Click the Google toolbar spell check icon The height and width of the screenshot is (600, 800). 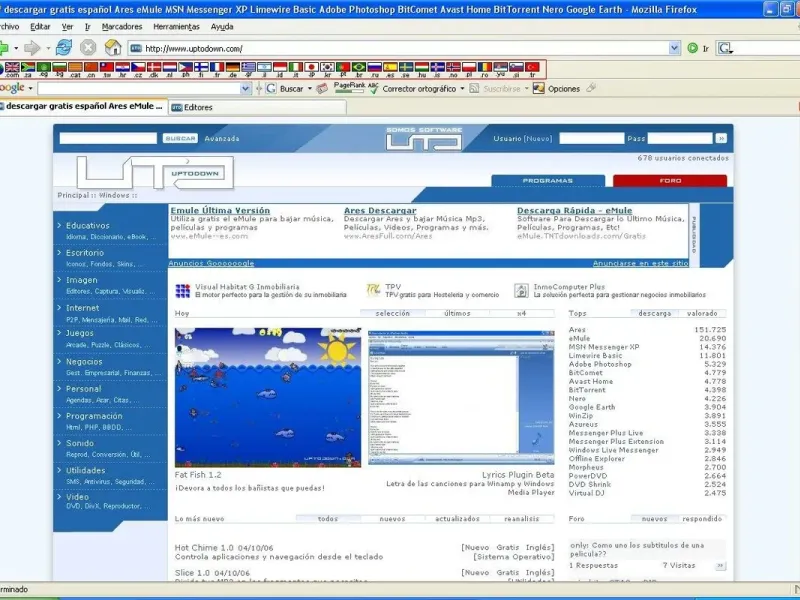pos(373,88)
